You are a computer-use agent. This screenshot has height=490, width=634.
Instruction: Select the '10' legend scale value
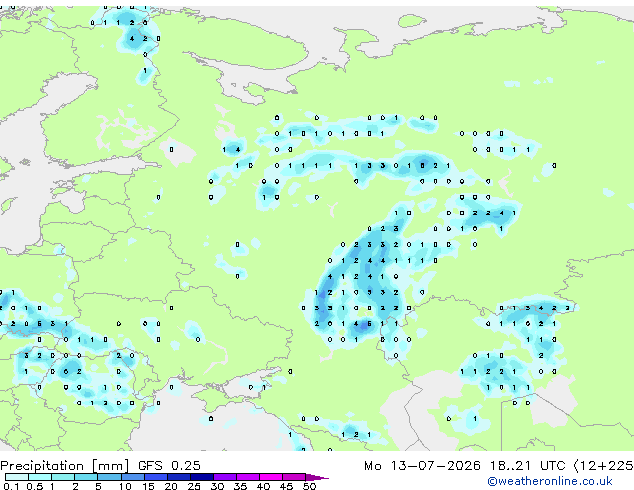(125, 486)
